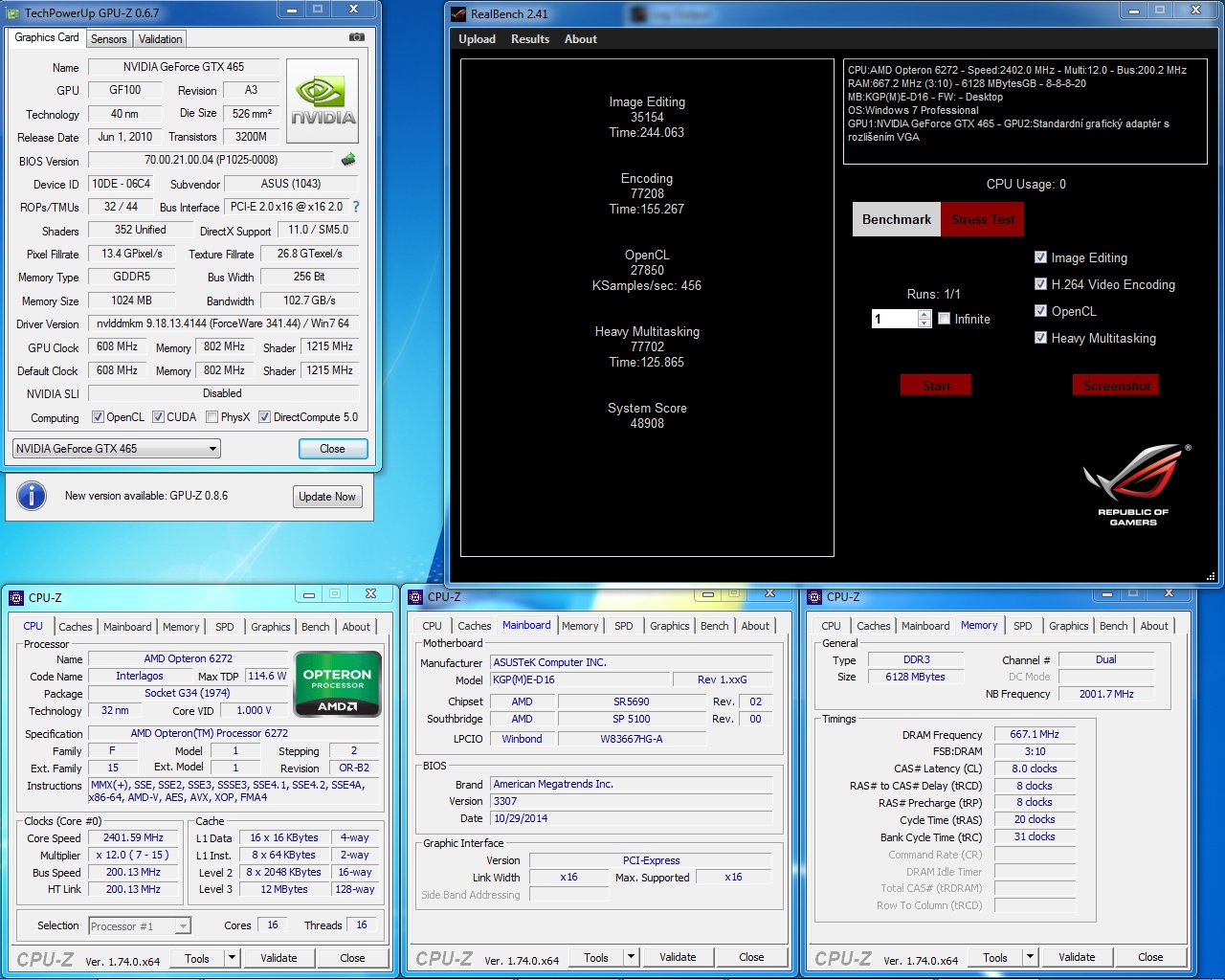Viewport: 1225px width, 980px height.
Task: Select the Benchmark tab in RealBench
Action: click(x=897, y=219)
